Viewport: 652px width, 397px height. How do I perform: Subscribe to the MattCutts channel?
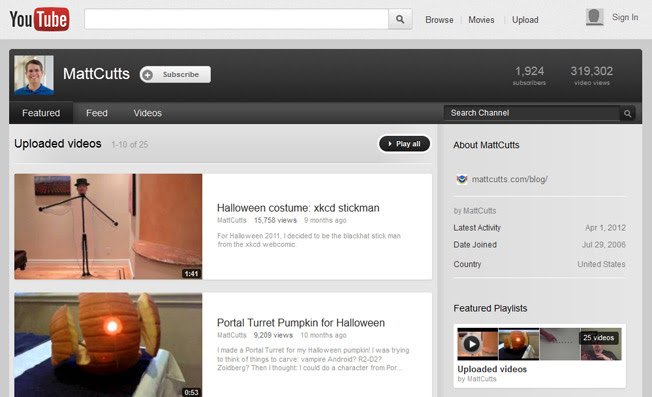(x=175, y=74)
